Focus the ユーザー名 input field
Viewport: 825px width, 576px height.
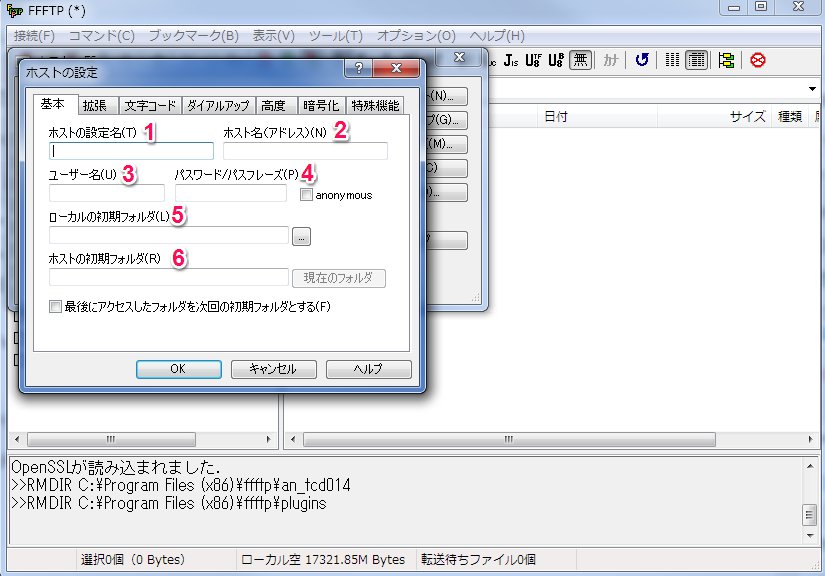[107, 193]
